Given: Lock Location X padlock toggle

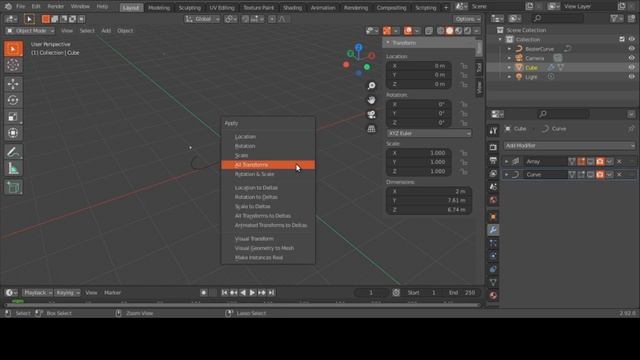Looking at the screenshot, I should [x=464, y=66].
